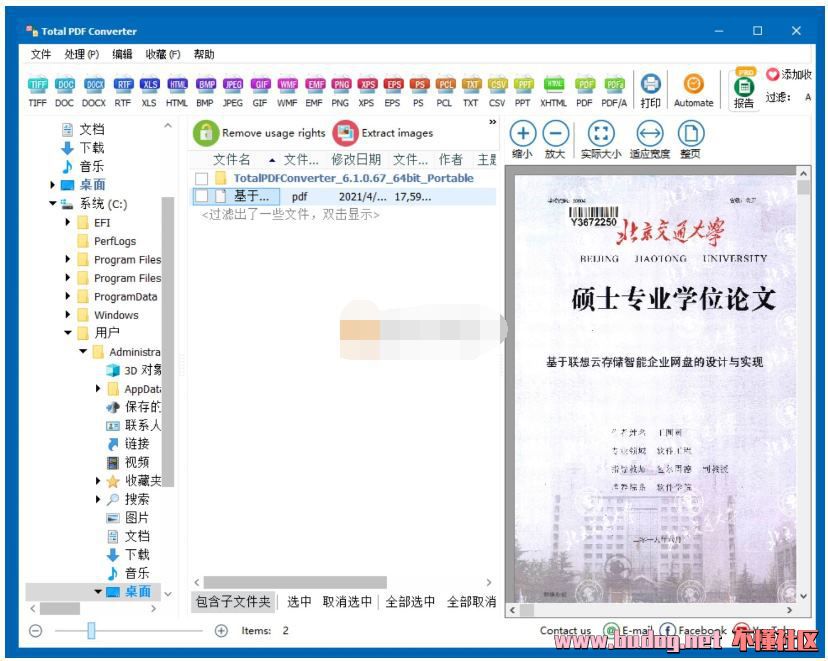Check the 基于... pdf file checkbox
Screen dimensions: 828x661
pos(201,196)
